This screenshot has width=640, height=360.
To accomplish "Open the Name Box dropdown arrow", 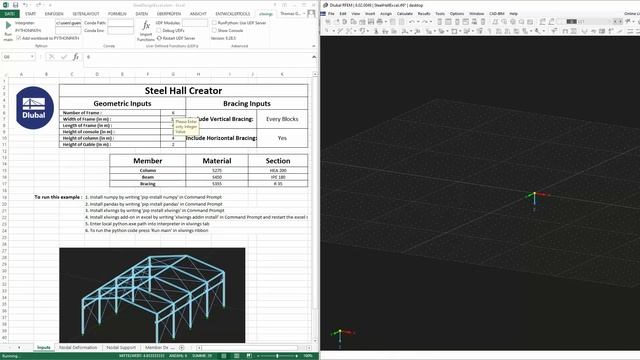I will point(32,57).
